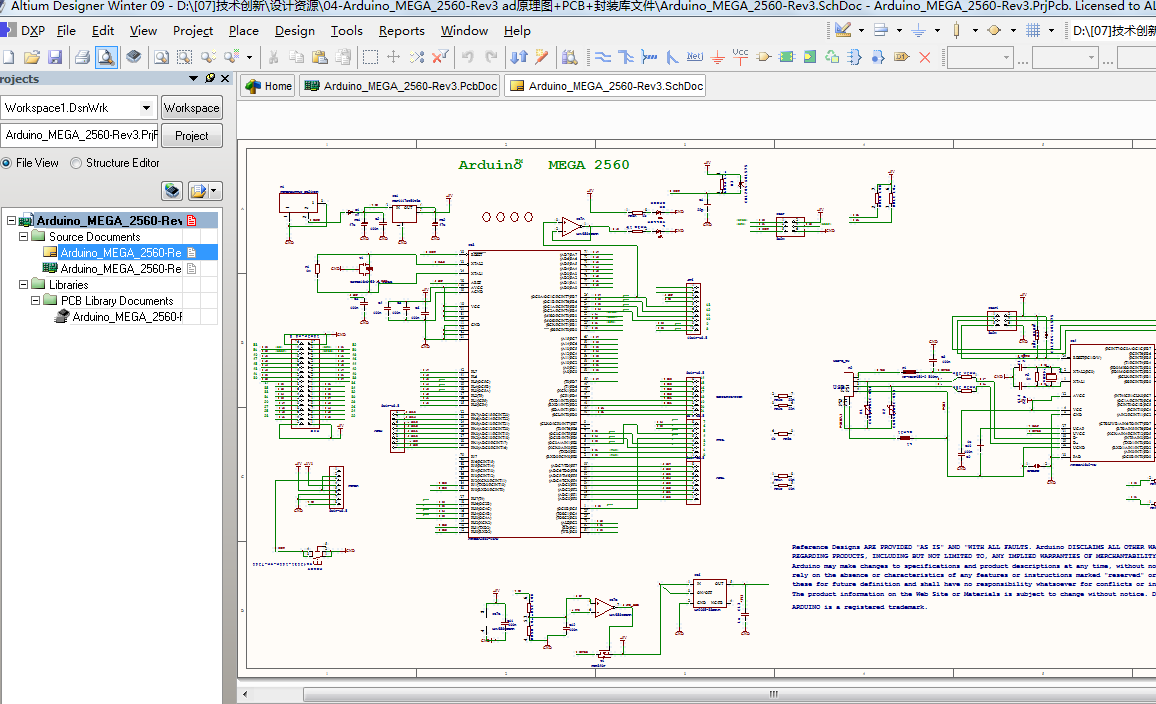Click the Project button
The width and height of the screenshot is (1156, 704).
click(192, 136)
